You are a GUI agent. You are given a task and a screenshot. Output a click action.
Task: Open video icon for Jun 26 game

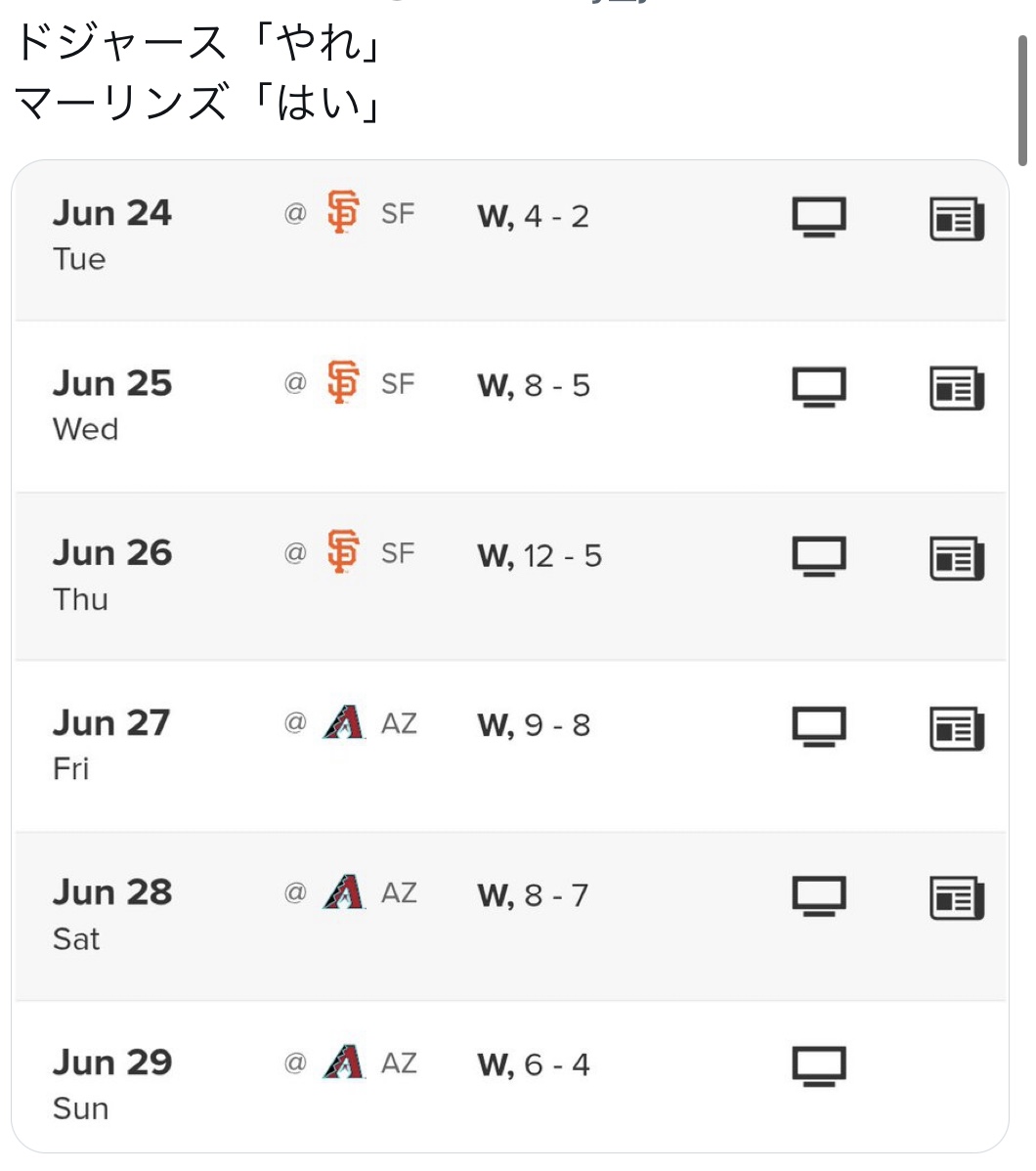819,556
